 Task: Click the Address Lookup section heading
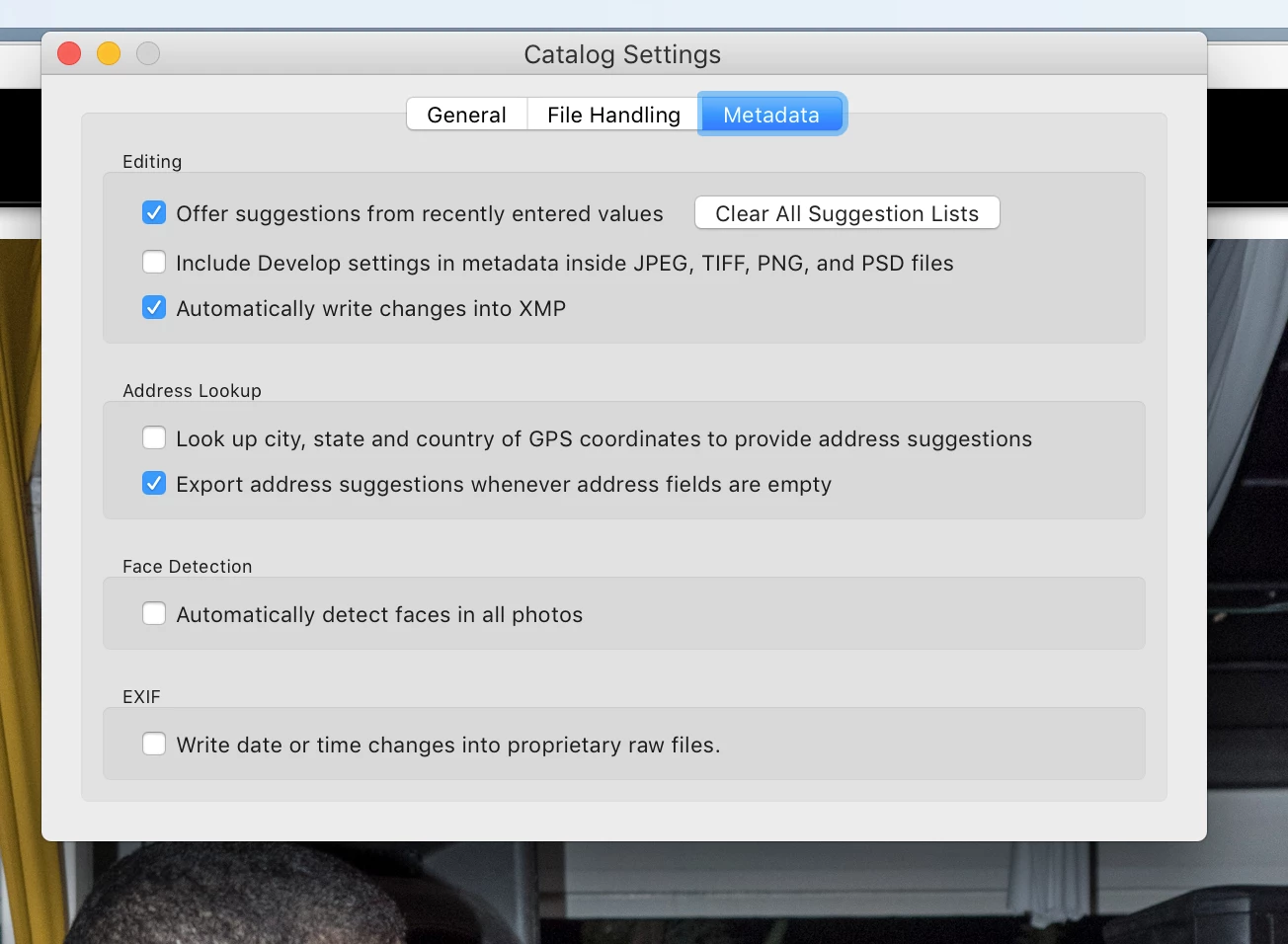(192, 390)
